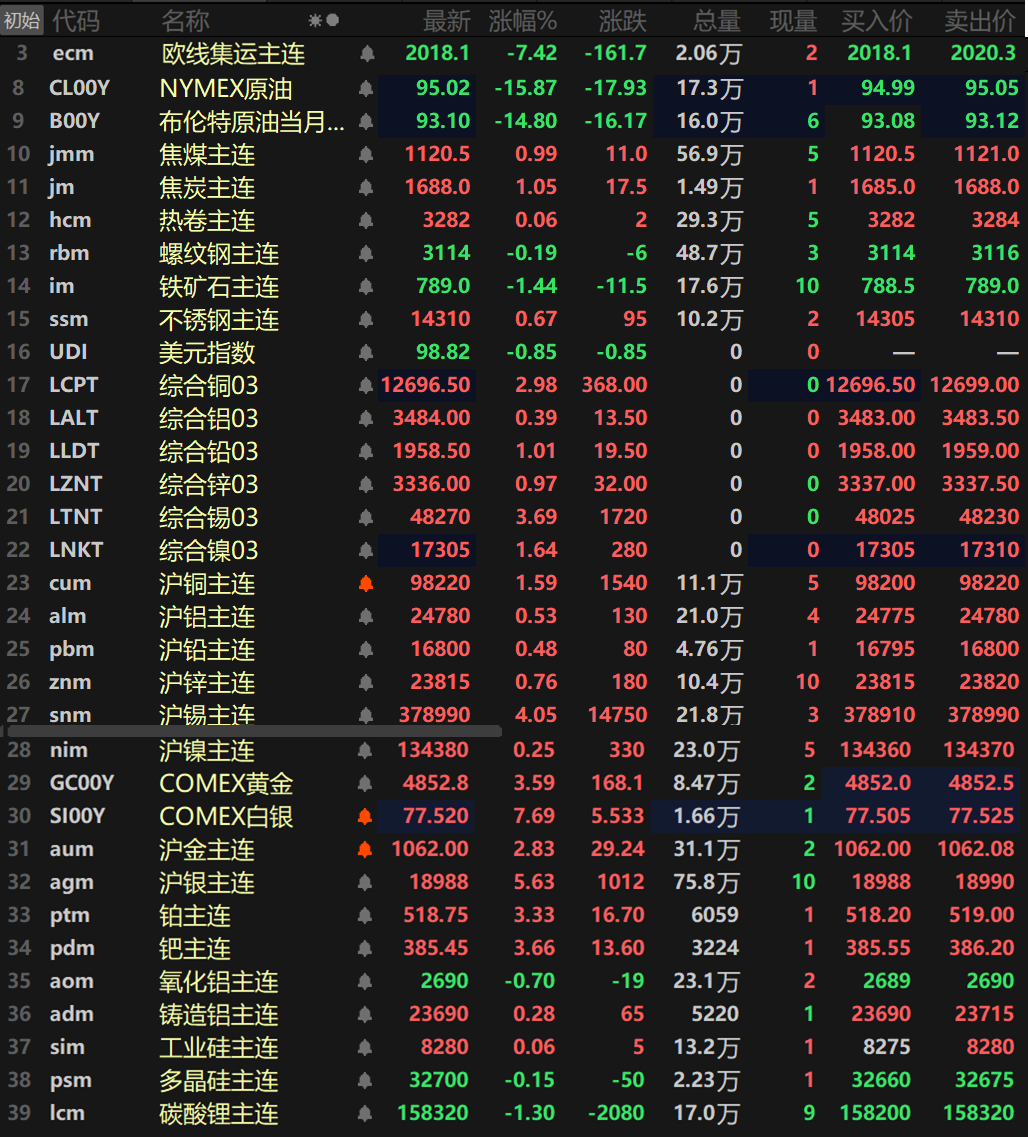Click the asterisk icon in the header row
The width and height of the screenshot is (1028, 1137).
coord(317,19)
